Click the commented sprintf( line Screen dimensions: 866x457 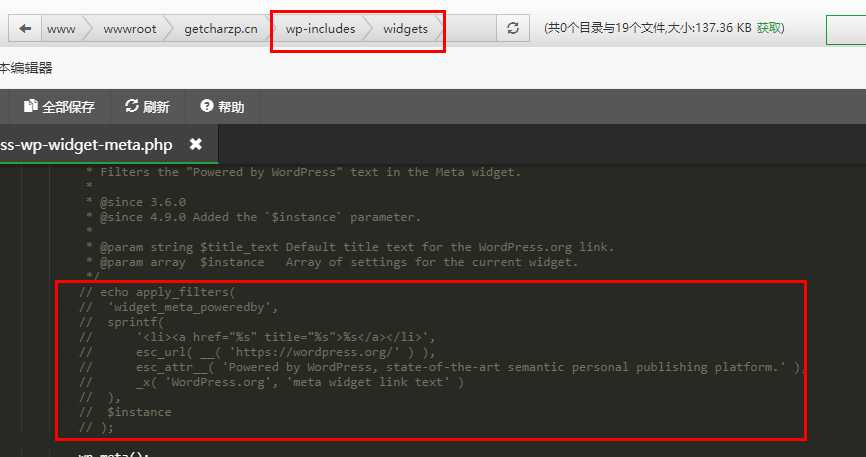pos(122,322)
